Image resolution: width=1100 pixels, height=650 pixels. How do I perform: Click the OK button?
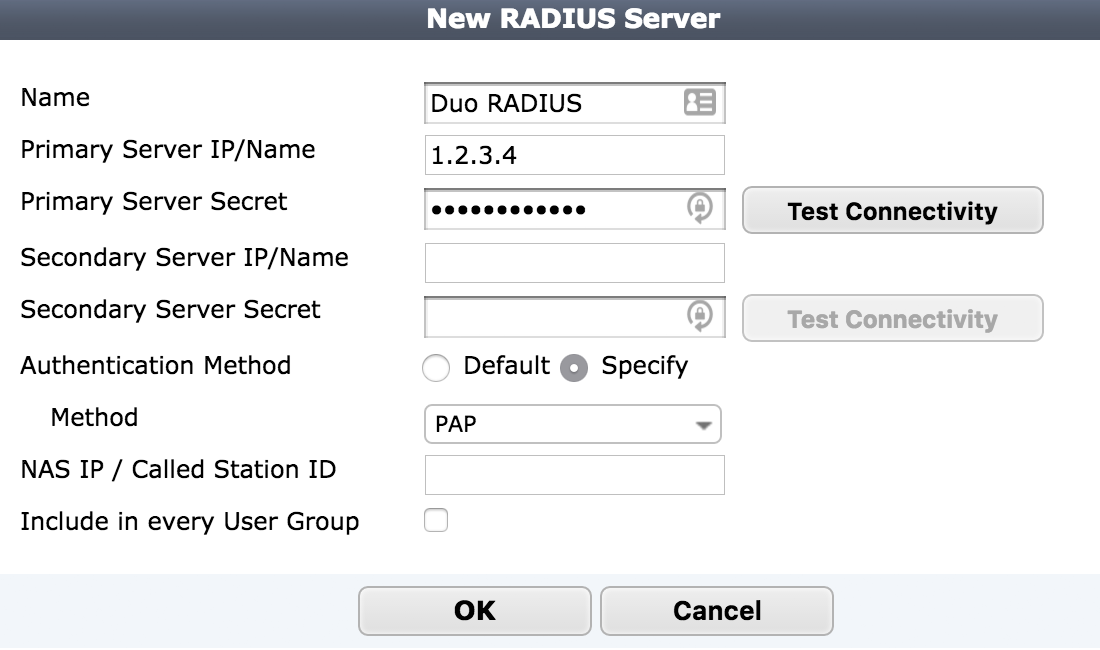(474, 610)
